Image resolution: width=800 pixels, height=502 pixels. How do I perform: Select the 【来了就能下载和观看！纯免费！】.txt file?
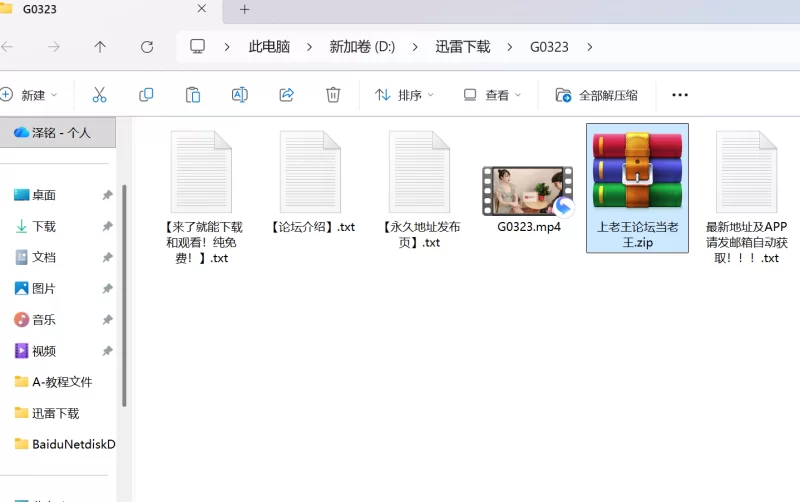202,197
